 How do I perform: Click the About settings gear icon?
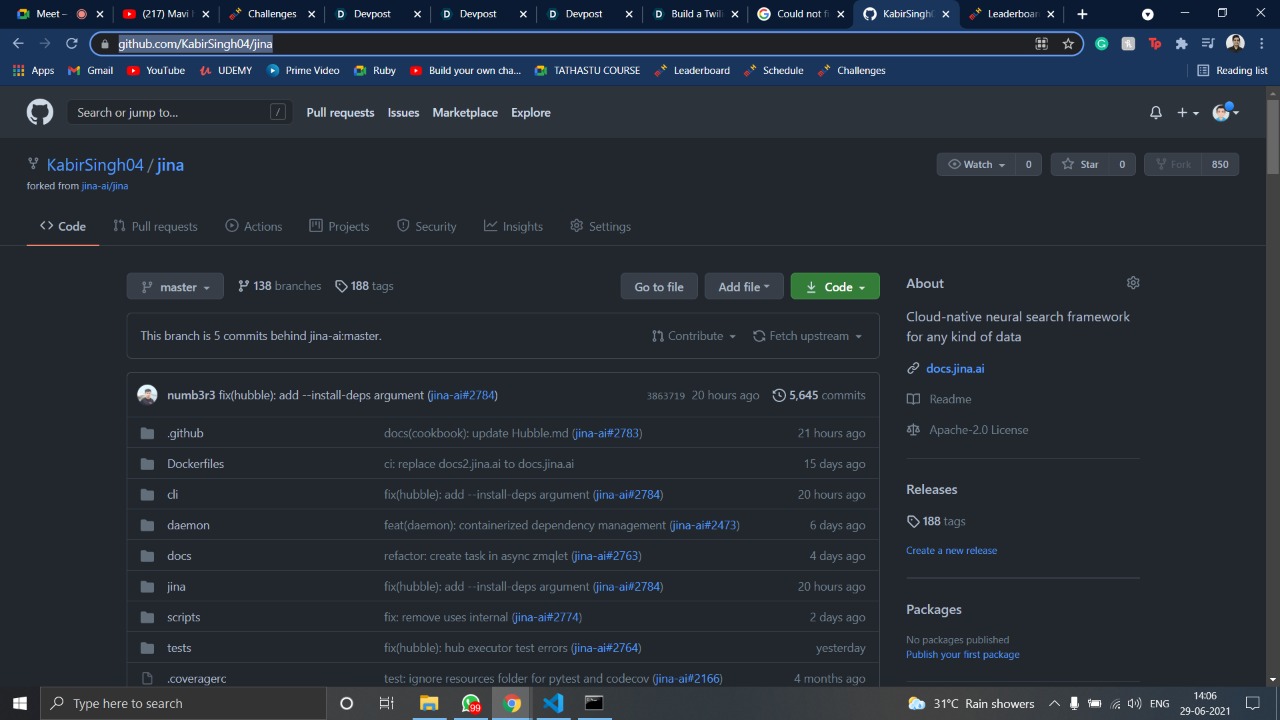(x=1133, y=283)
